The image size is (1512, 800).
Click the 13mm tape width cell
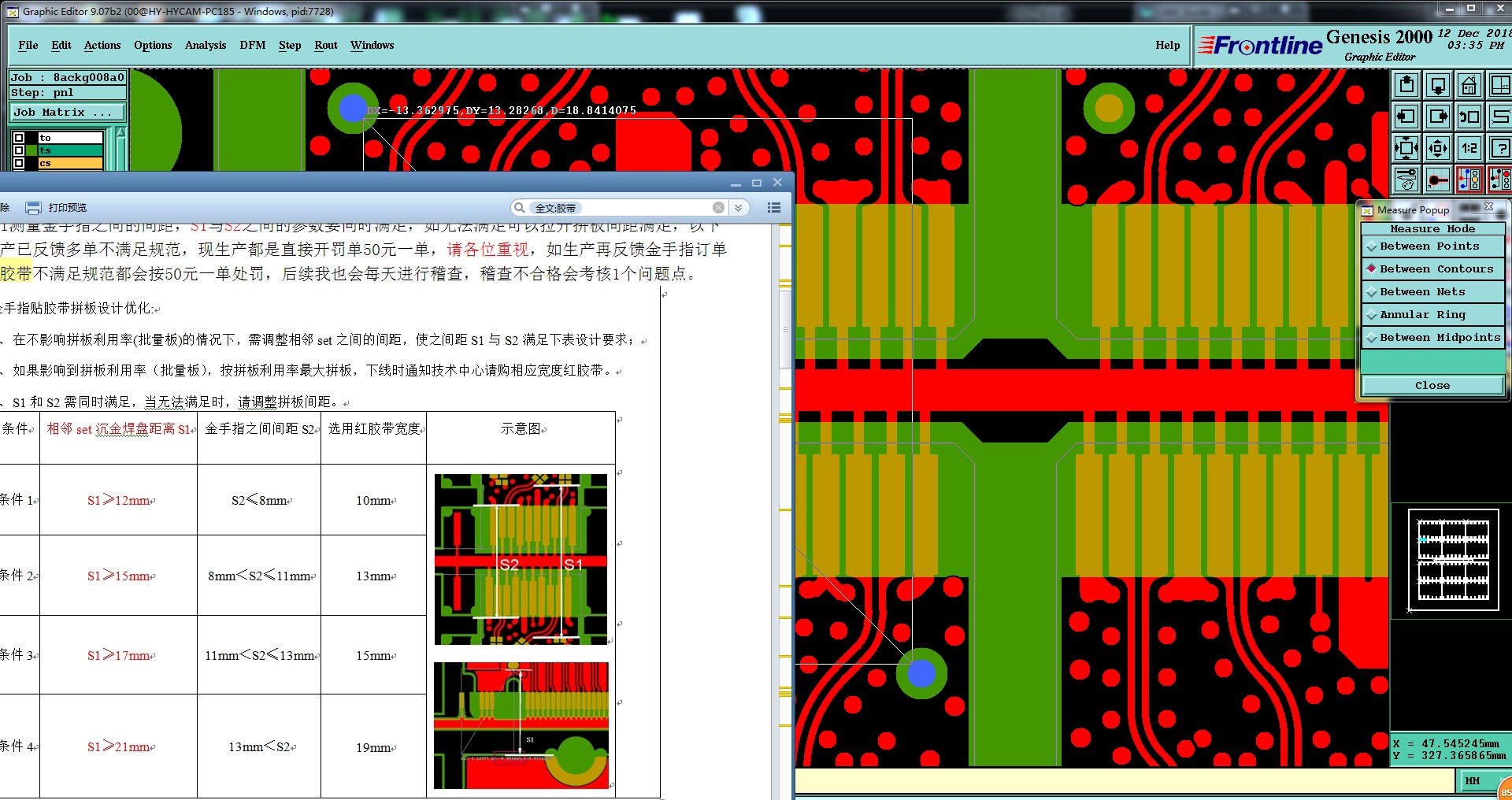374,576
